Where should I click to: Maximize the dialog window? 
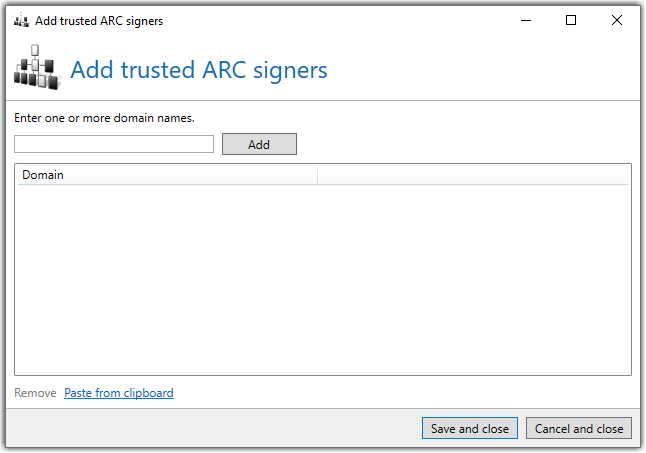pos(571,20)
